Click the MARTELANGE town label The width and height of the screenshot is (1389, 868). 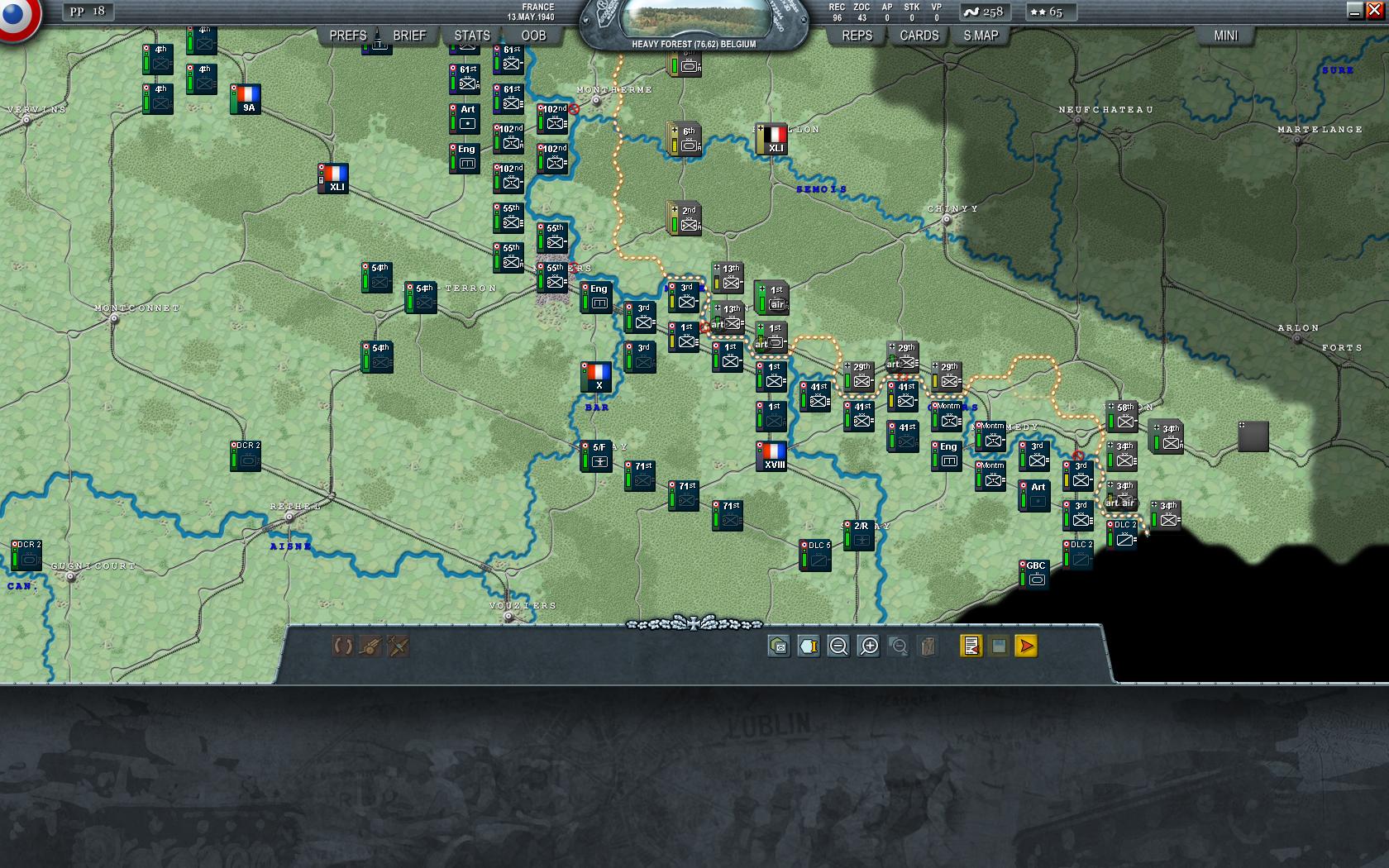coord(1320,129)
